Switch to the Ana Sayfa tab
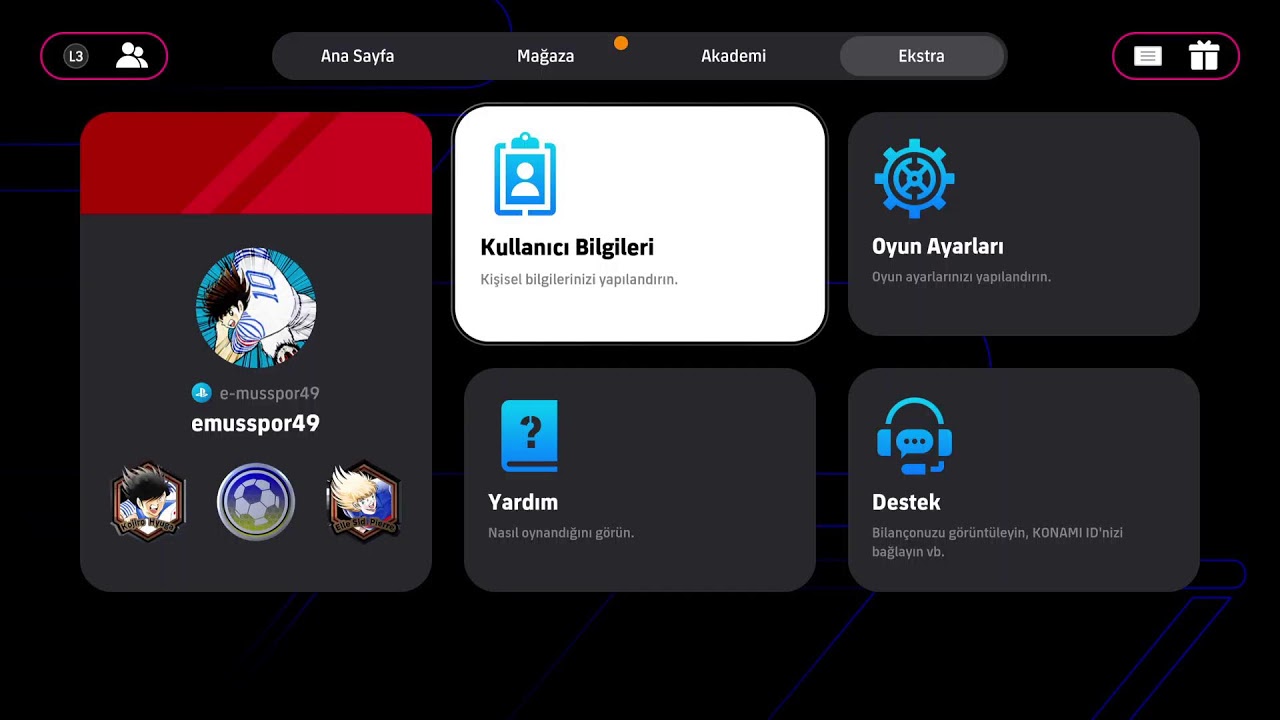The image size is (1280, 720). [357, 56]
